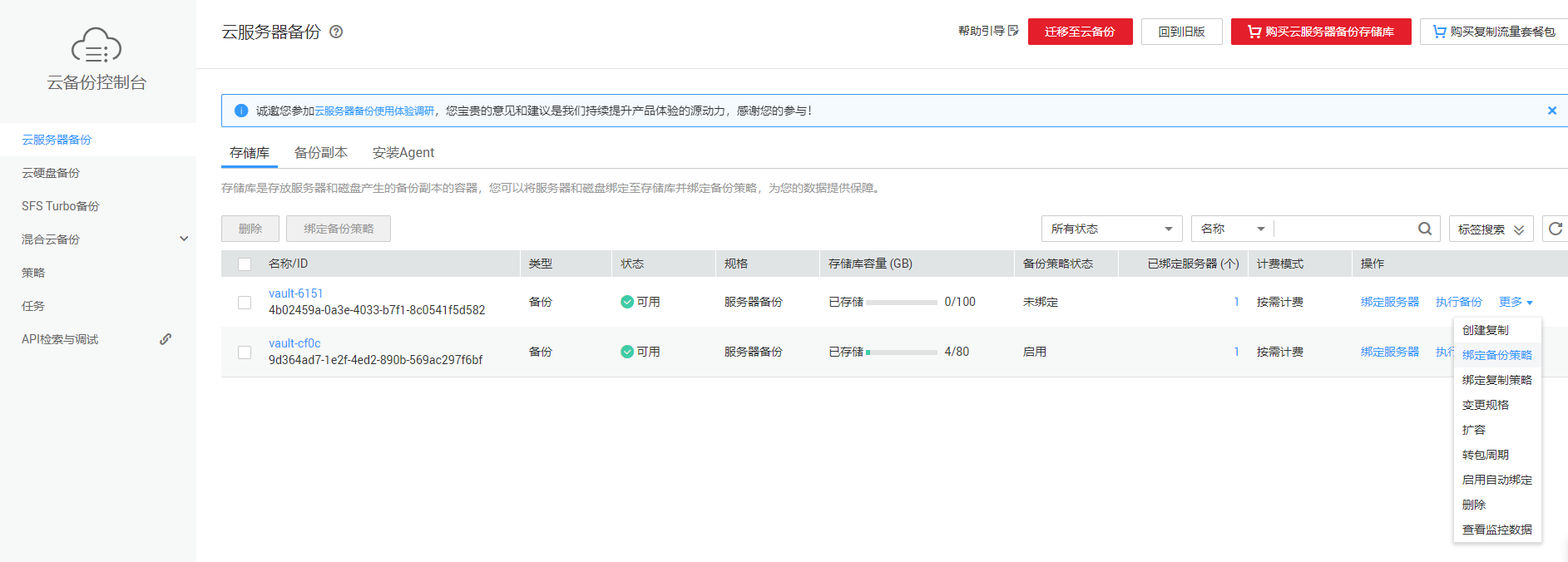
Task: Switch to the 备份副本 tab
Action: (321, 152)
